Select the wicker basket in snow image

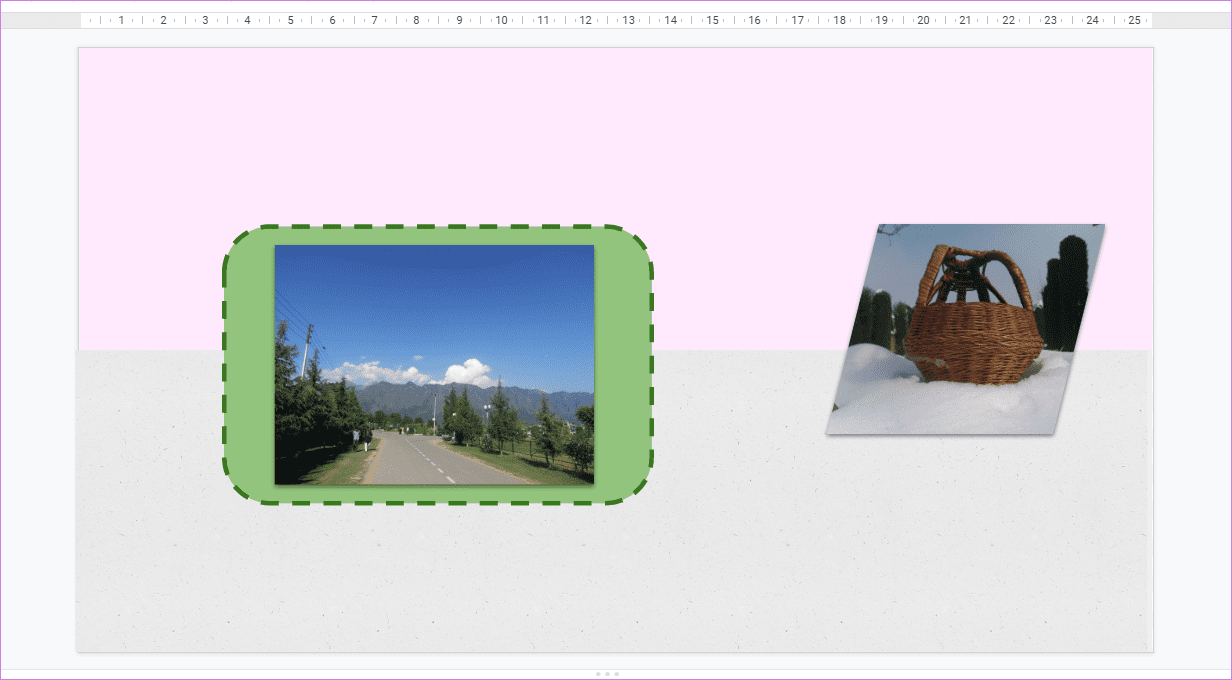tap(966, 329)
